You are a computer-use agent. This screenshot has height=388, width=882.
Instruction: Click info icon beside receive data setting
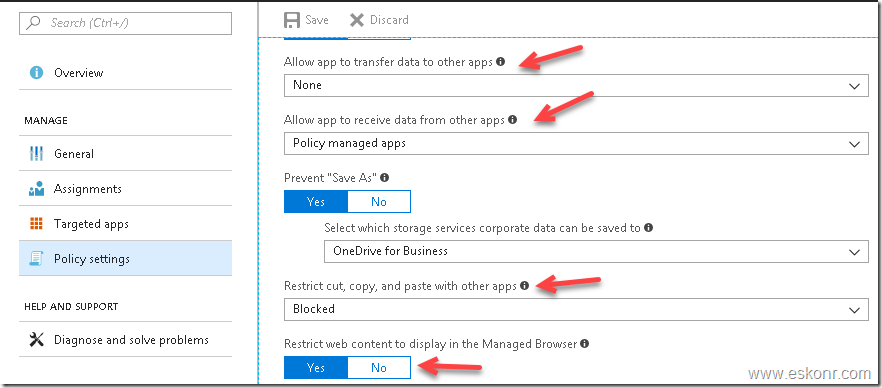512,119
